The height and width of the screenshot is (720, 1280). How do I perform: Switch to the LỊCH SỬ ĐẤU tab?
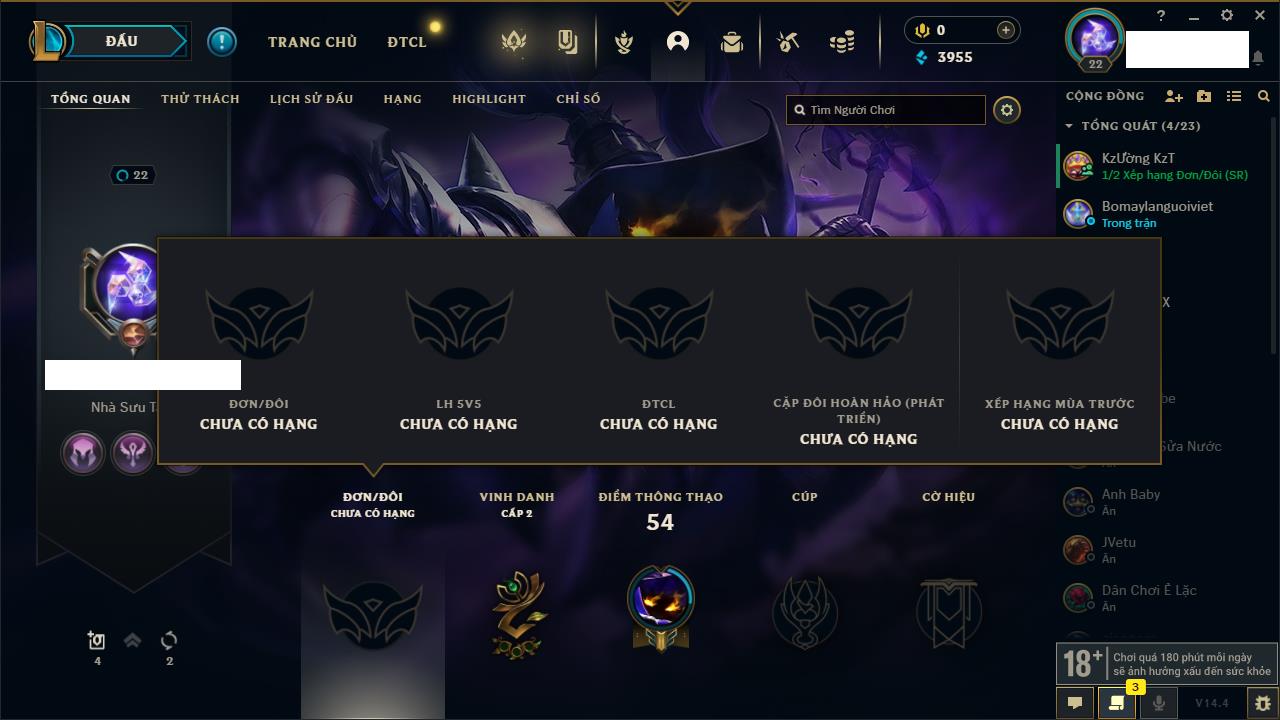coord(311,99)
